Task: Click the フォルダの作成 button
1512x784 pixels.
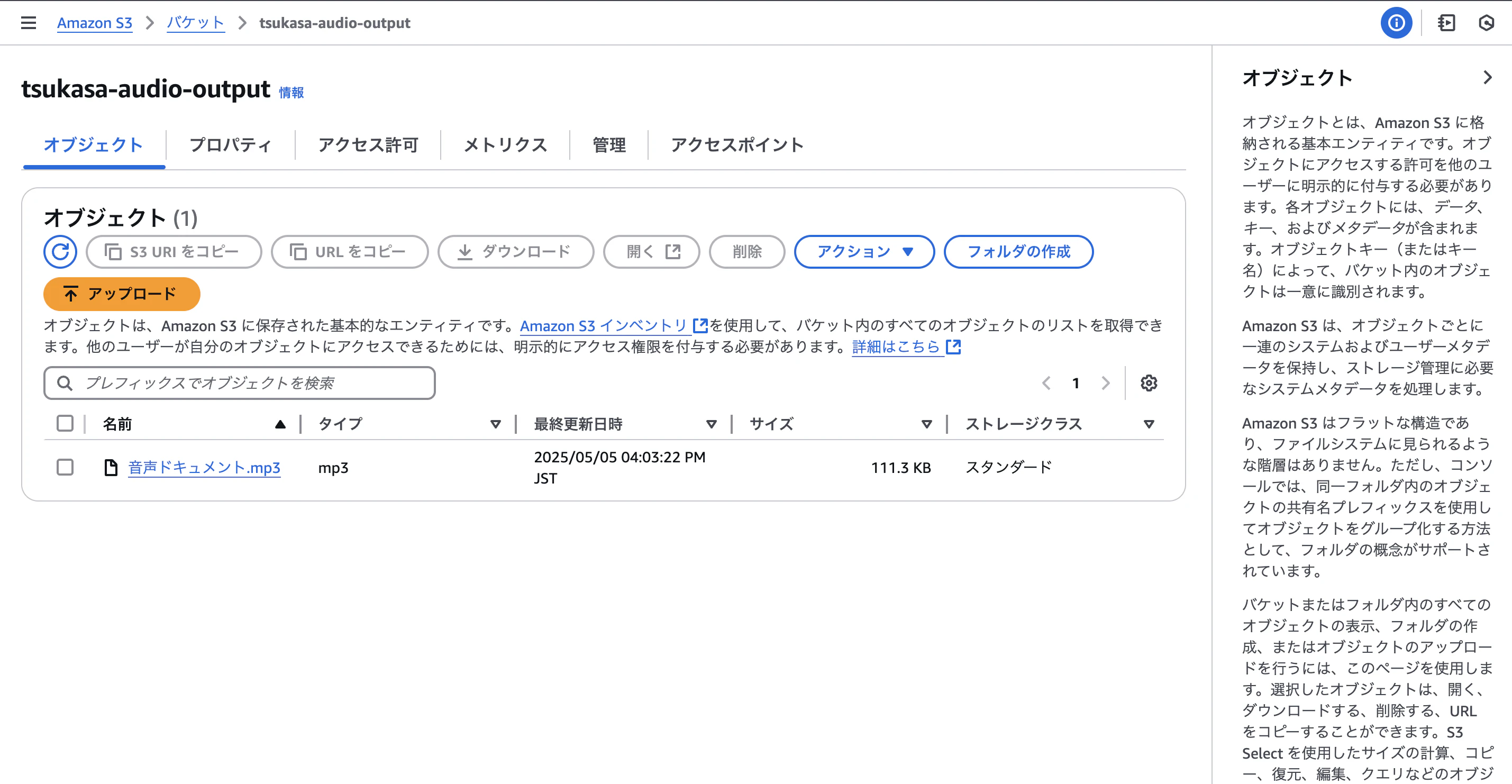Action: [1018, 252]
